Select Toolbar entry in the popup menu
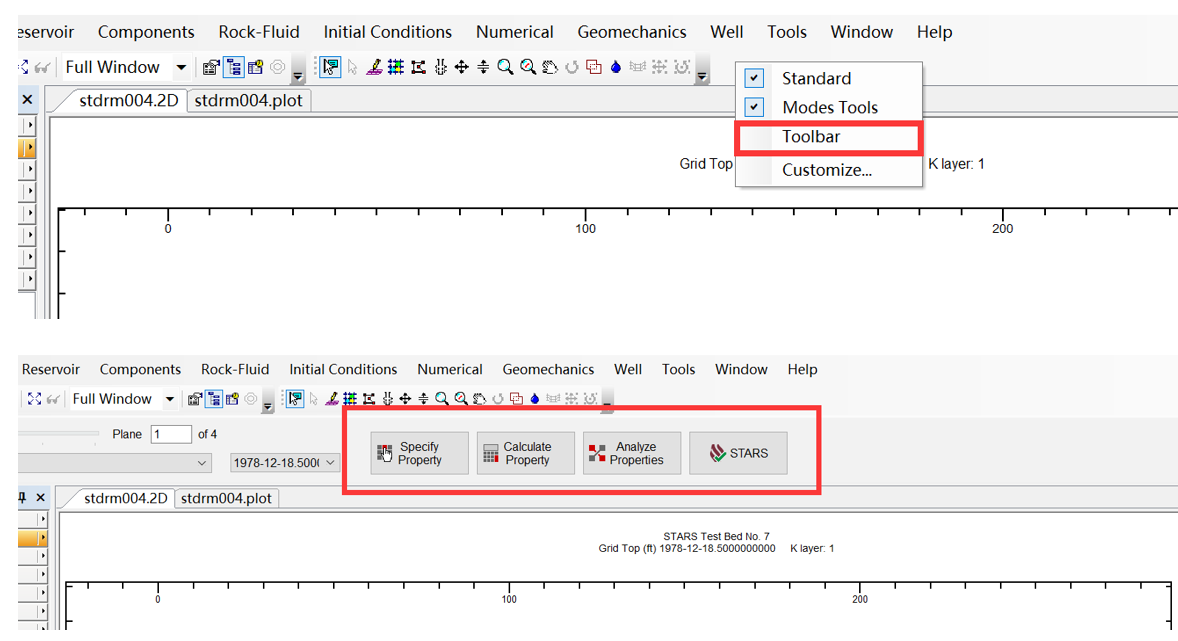This screenshot has width=1178, height=641. tap(811, 137)
